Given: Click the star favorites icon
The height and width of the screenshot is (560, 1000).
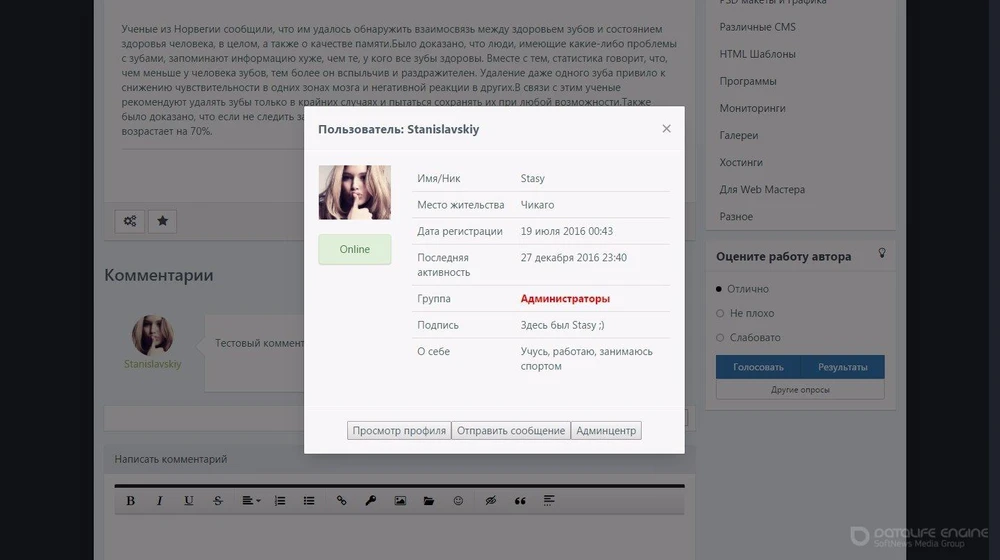Looking at the screenshot, I should (x=163, y=221).
